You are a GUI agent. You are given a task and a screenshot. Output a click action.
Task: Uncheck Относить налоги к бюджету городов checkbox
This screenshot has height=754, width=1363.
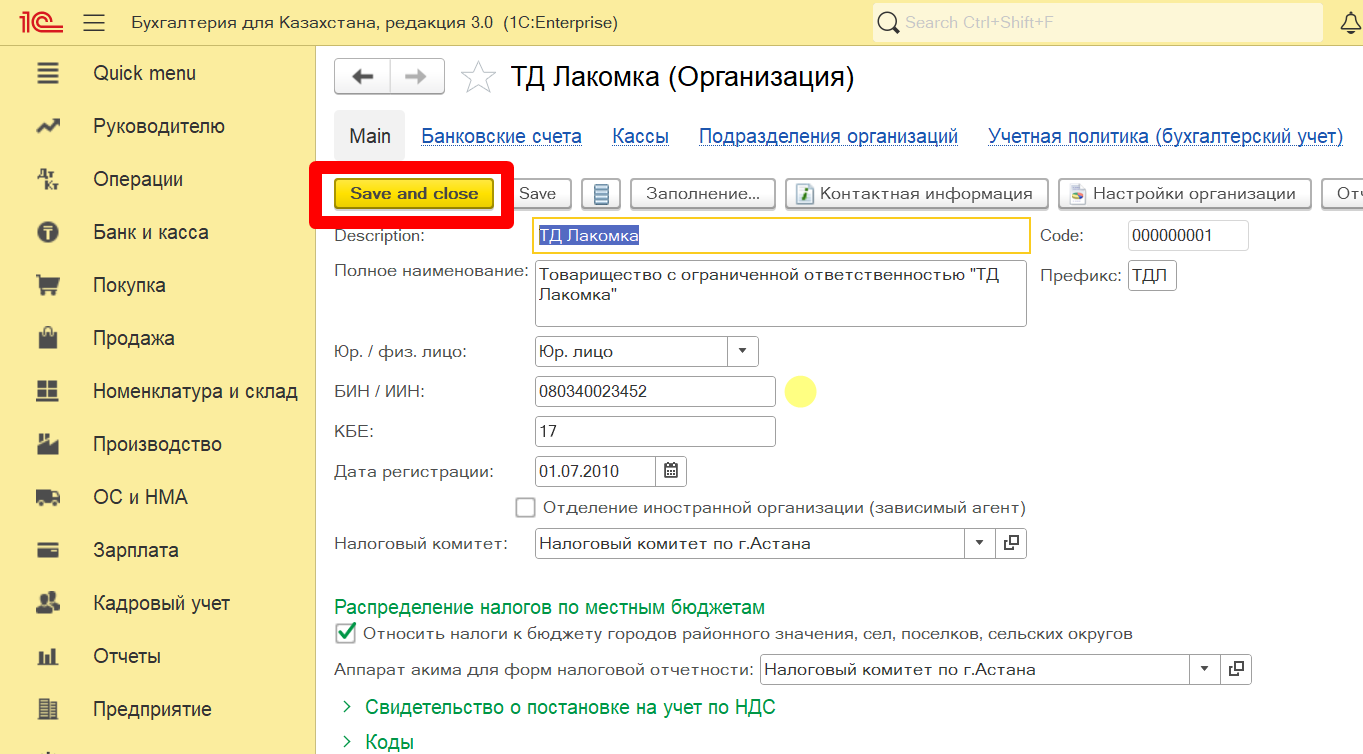(345, 633)
